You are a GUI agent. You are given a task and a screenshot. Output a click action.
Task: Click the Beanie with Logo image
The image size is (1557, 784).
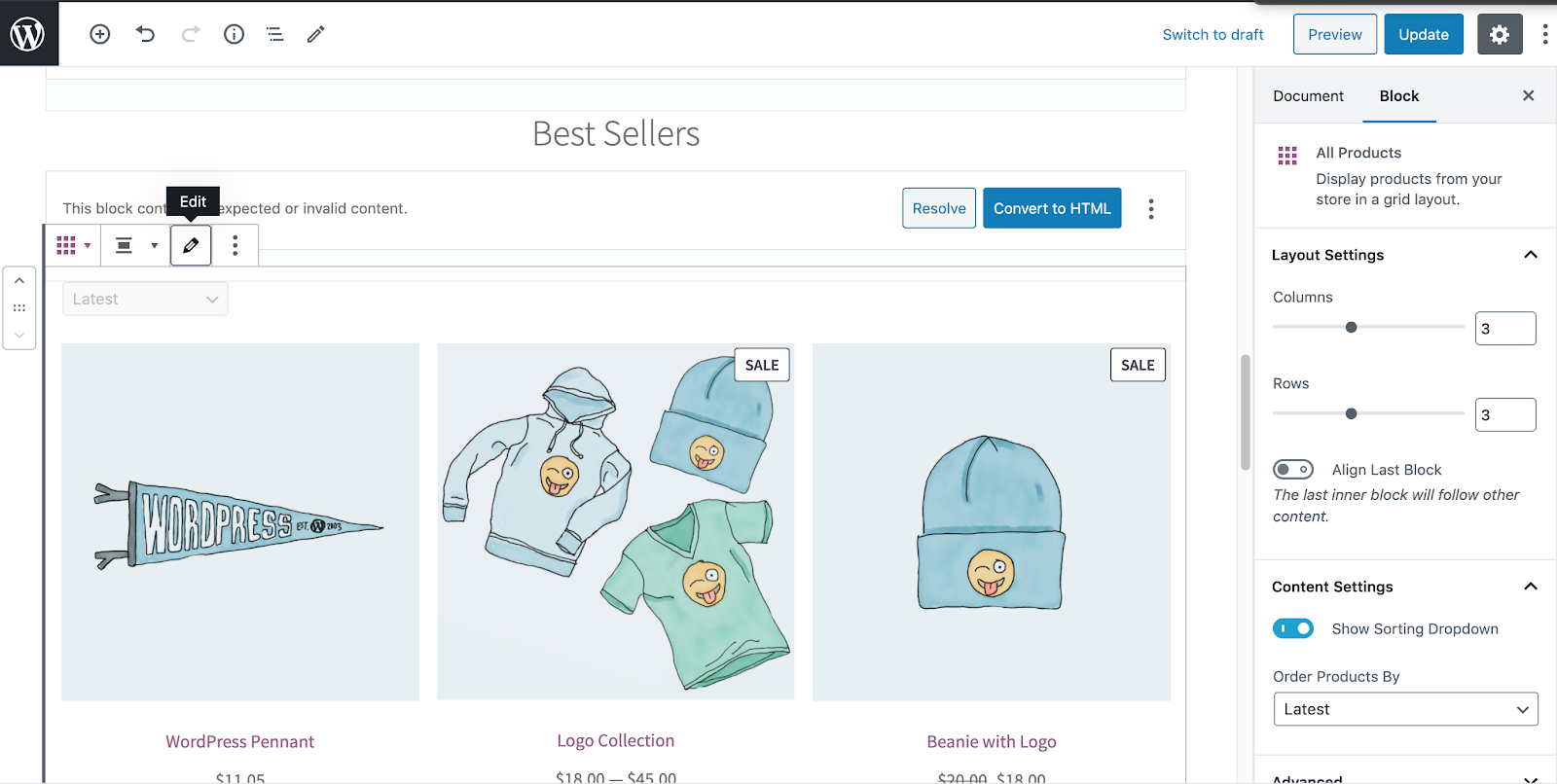[x=992, y=522]
